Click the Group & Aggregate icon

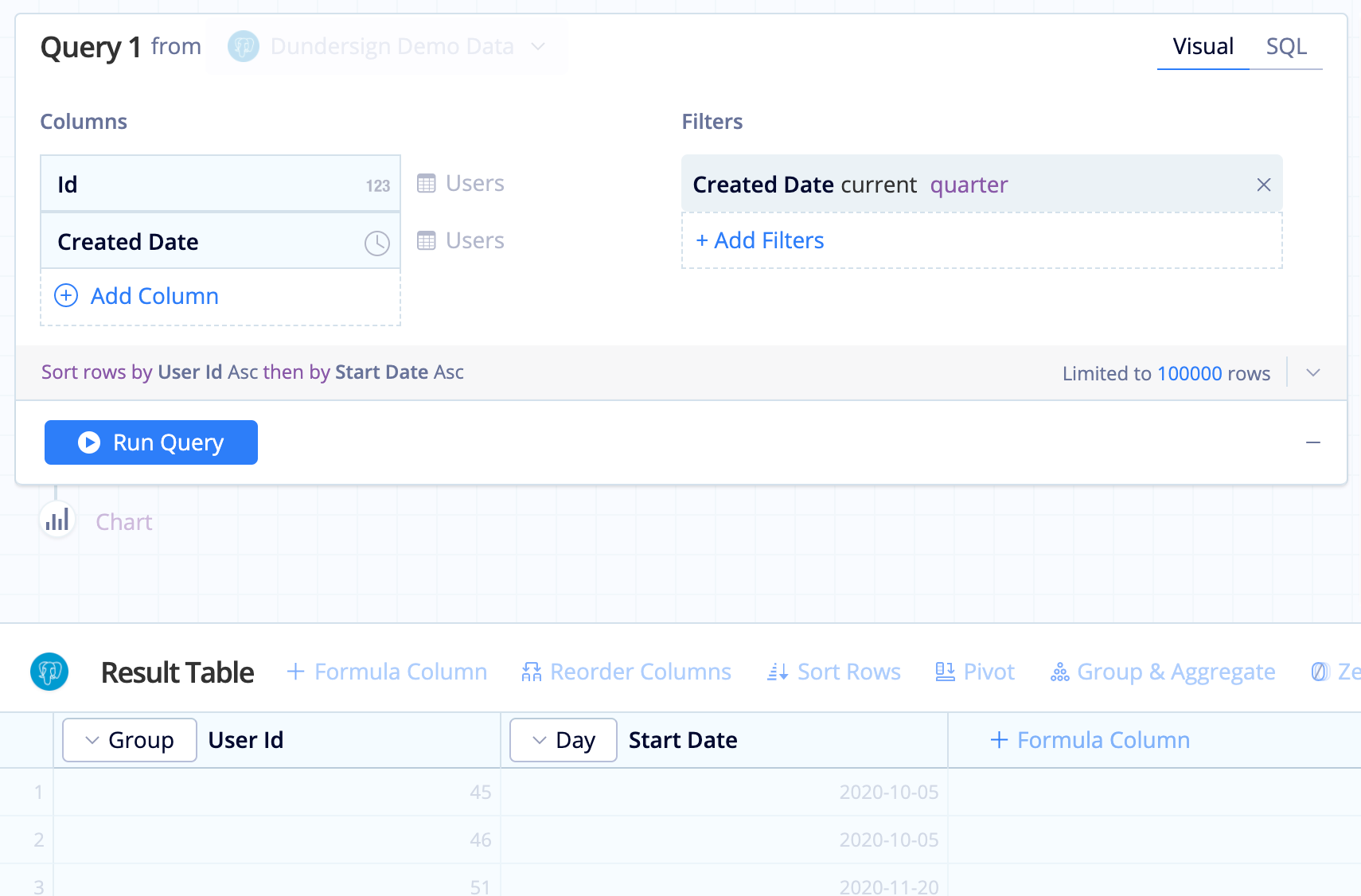click(x=1060, y=672)
